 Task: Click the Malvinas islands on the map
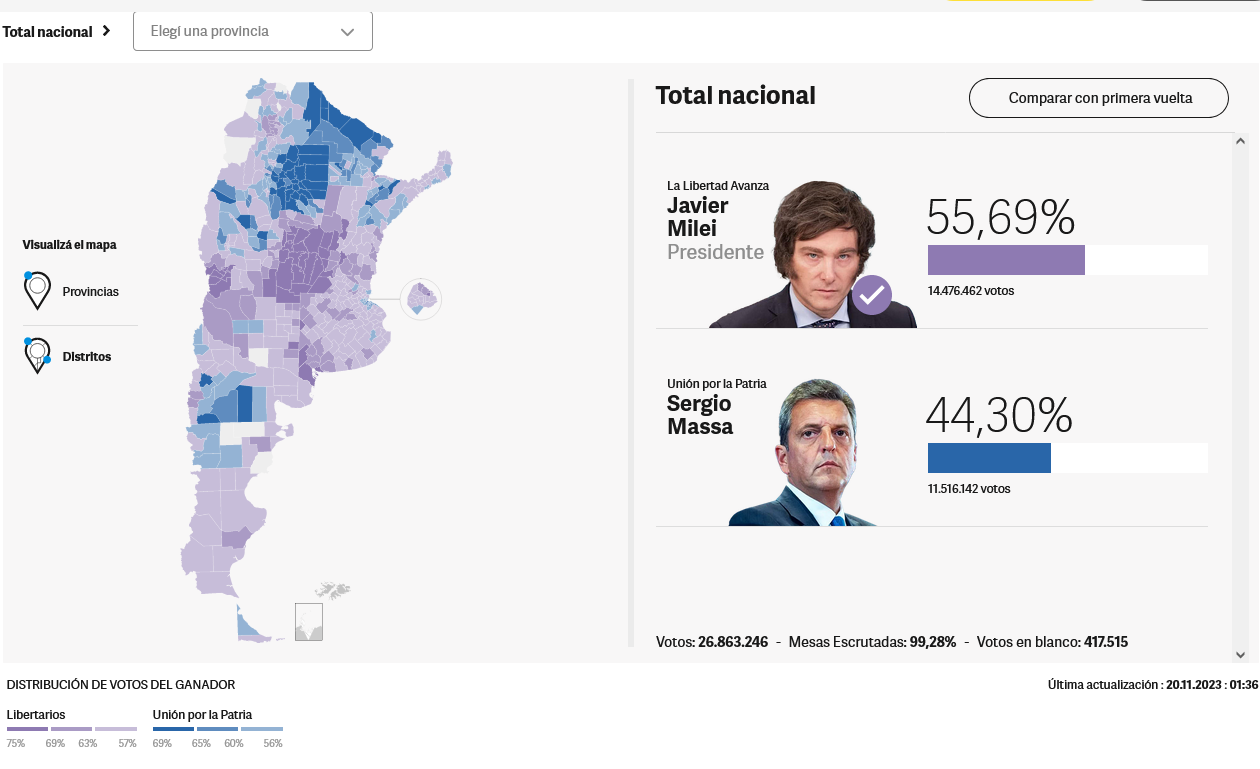(x=332, y=589)
